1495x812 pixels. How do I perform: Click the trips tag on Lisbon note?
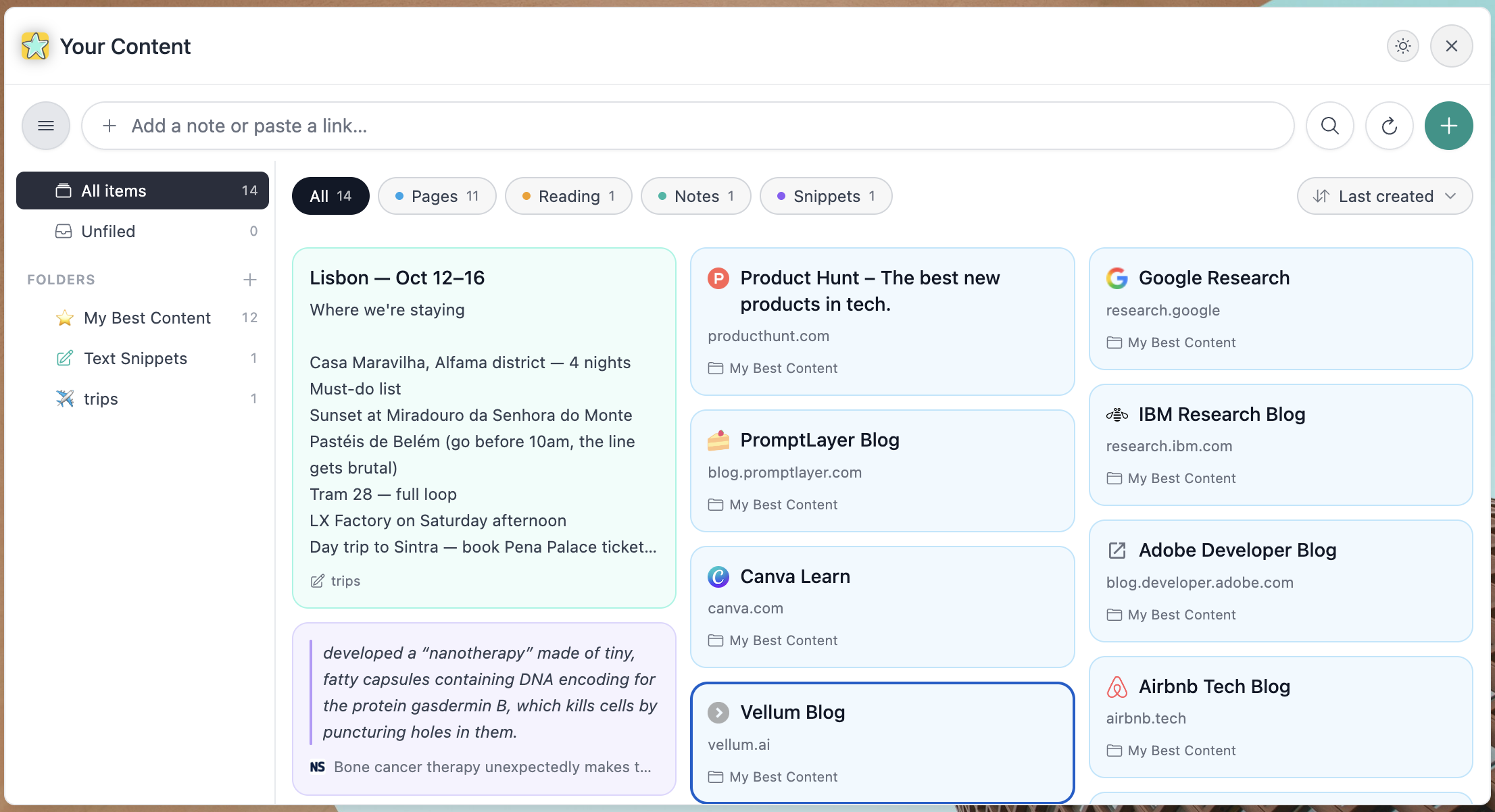(x=335, y=581)
